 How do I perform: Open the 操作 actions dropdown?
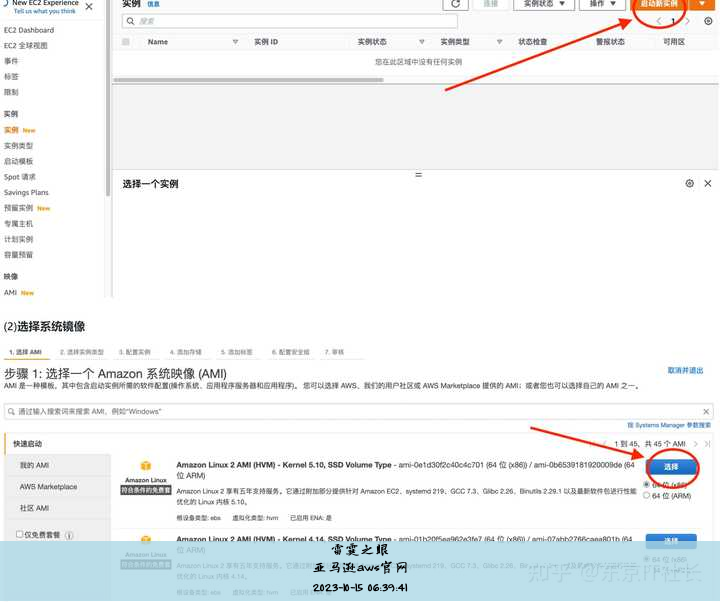pos(602,4)
